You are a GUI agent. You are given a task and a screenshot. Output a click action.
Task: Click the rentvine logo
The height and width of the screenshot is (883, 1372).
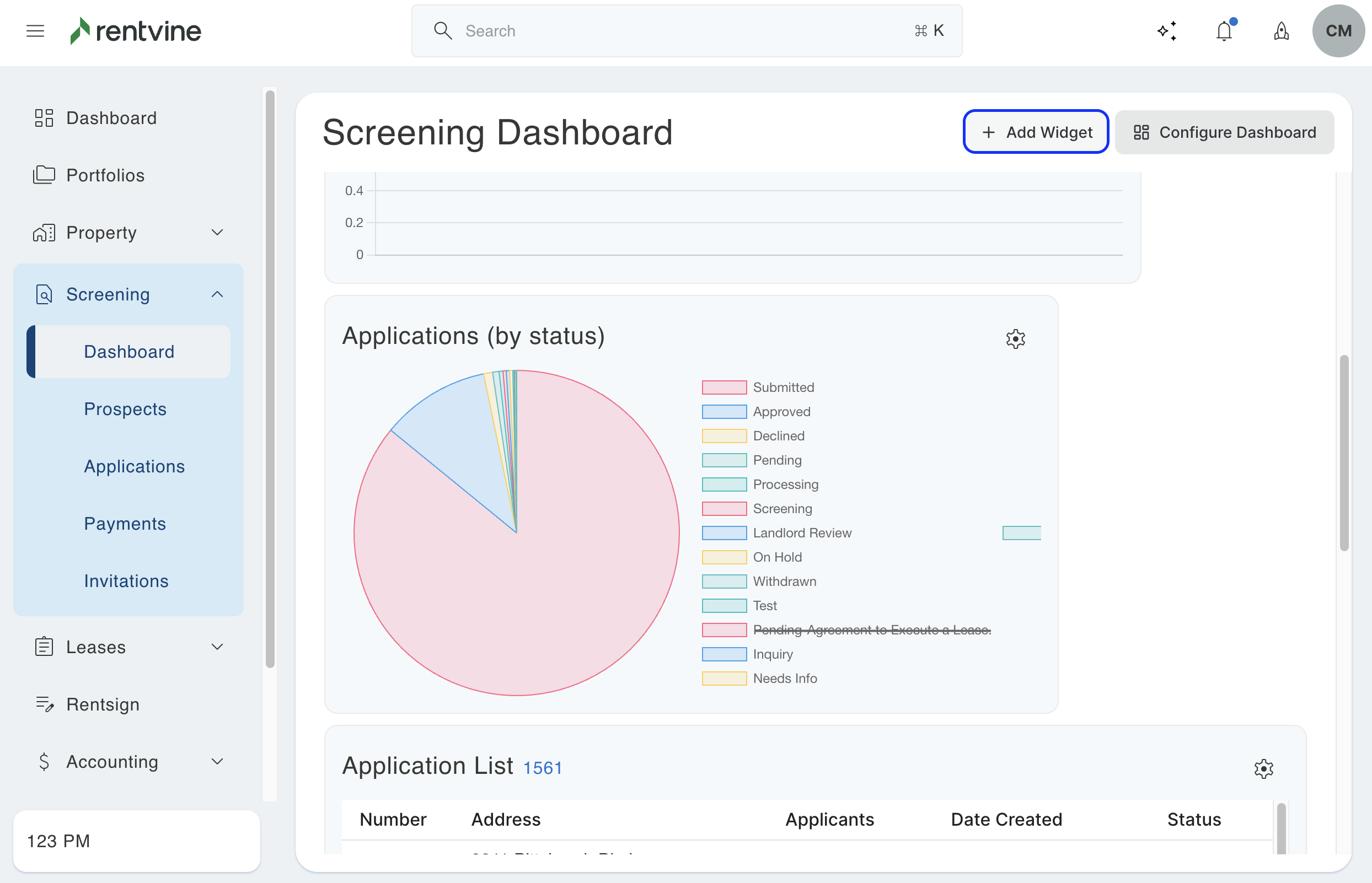pyautogui.click(x=136, y=31)
